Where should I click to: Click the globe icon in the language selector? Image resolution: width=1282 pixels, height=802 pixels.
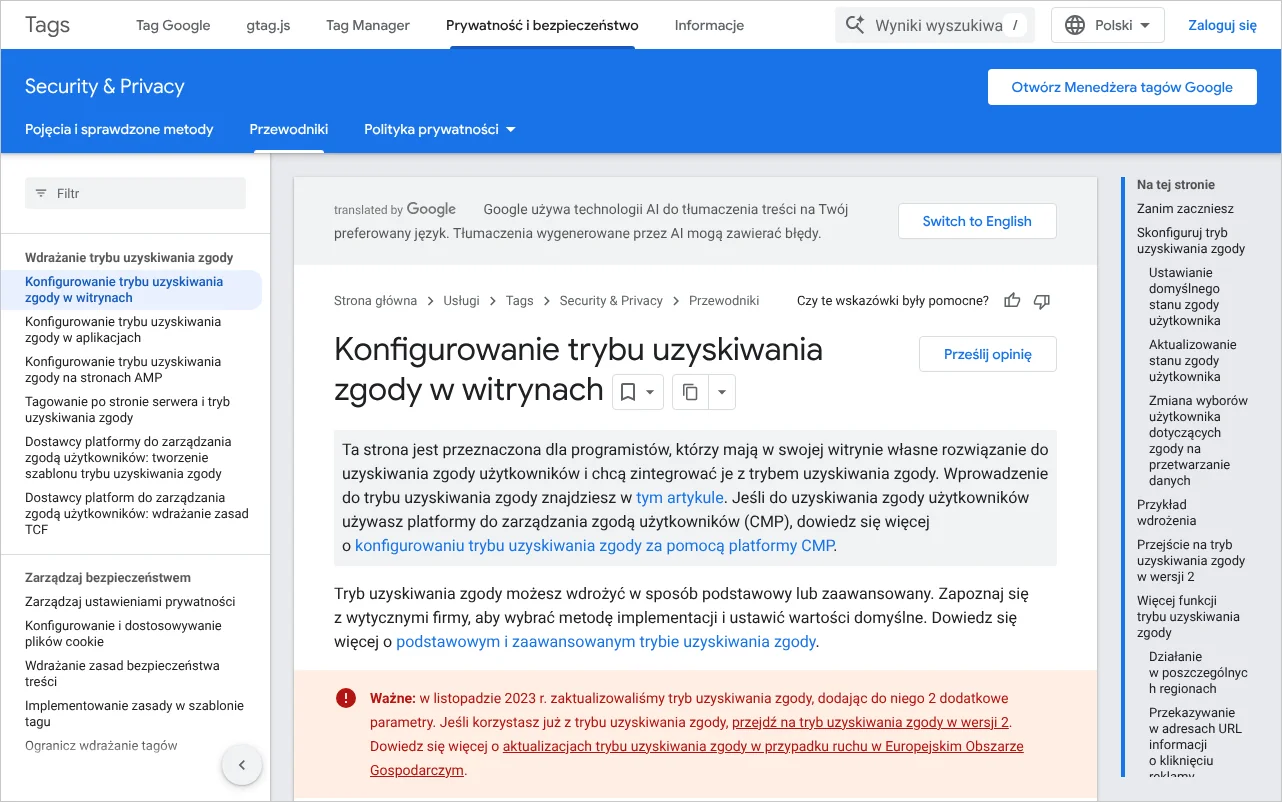1075,25
